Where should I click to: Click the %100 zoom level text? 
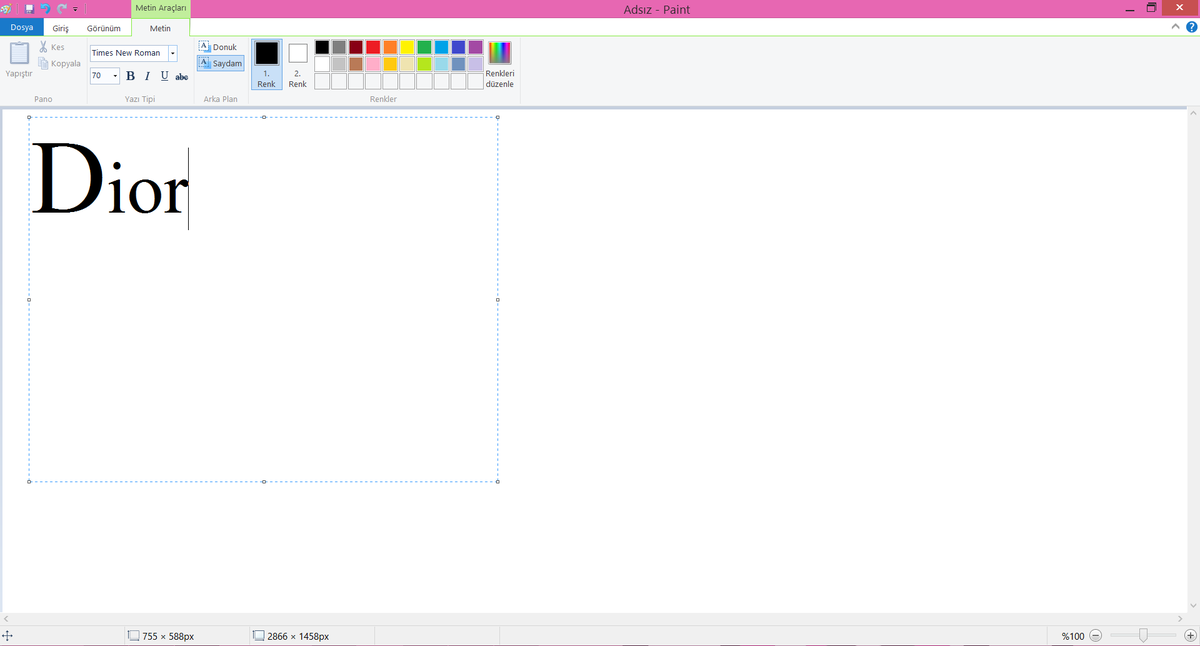1073,636
